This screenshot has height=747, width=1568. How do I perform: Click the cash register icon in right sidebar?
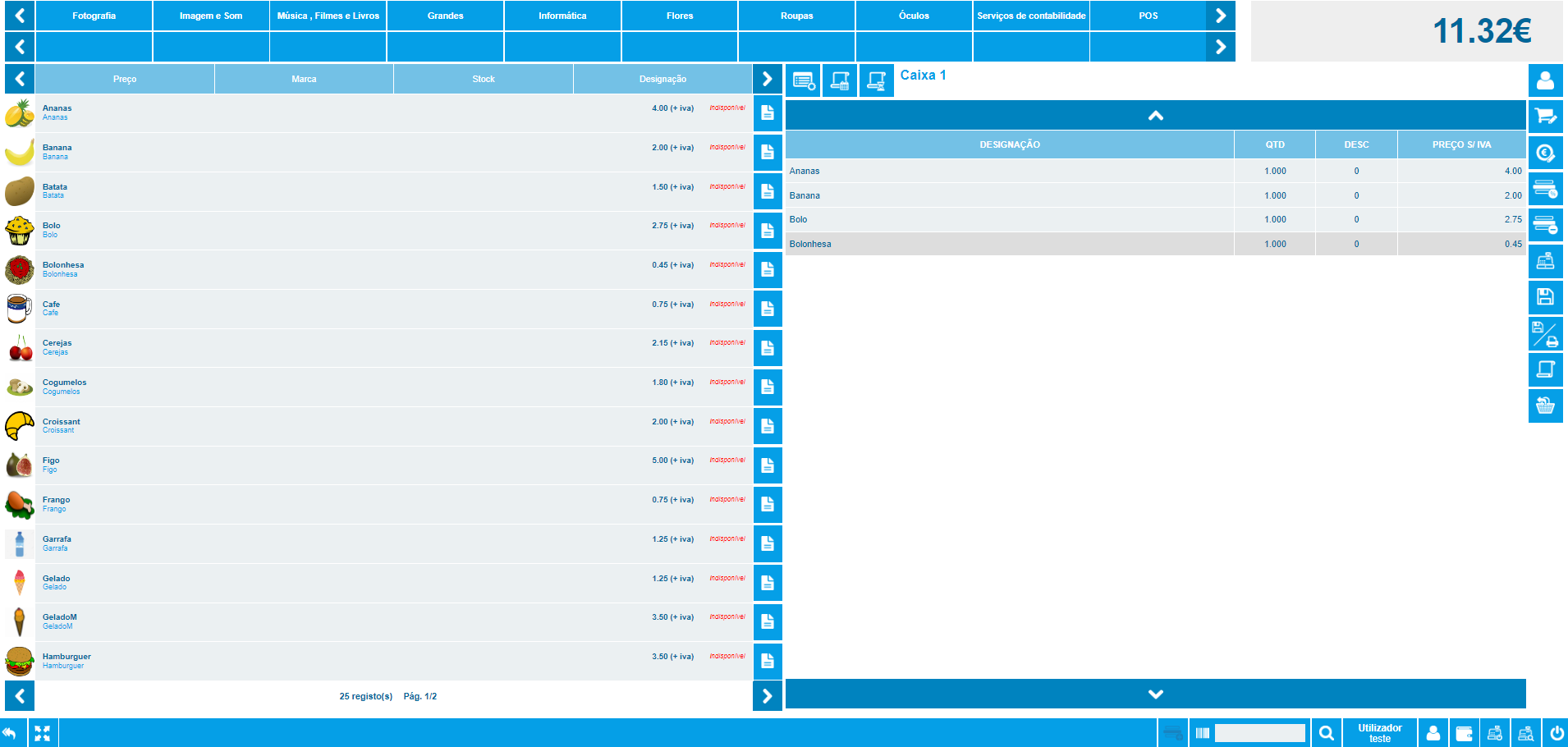(x=1545, y=261)
